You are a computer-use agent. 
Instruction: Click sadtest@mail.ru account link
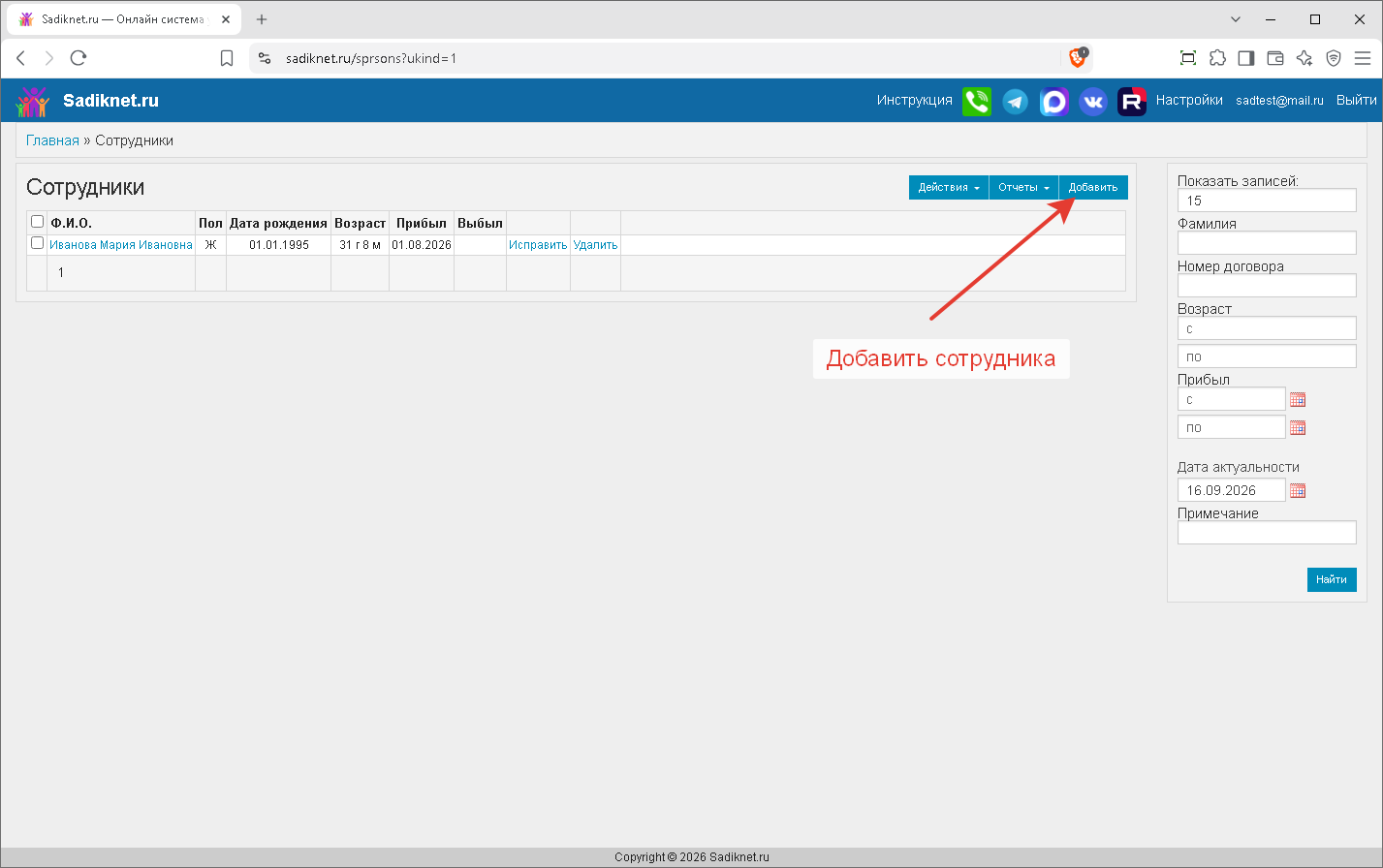1279,101
